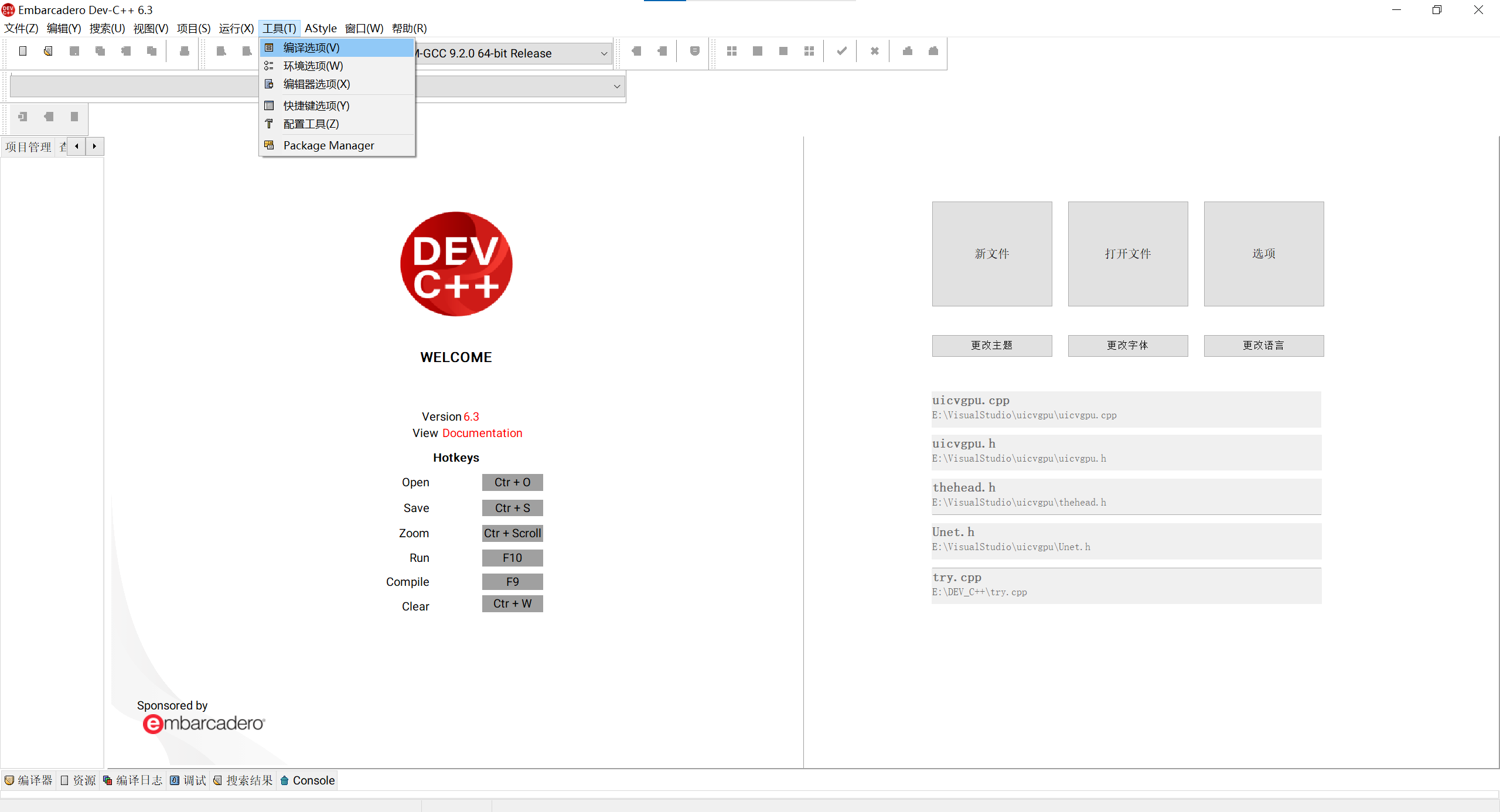
Task: Click the Project Options shield icon
Action: pyautogui.click(x=695, y=51)
